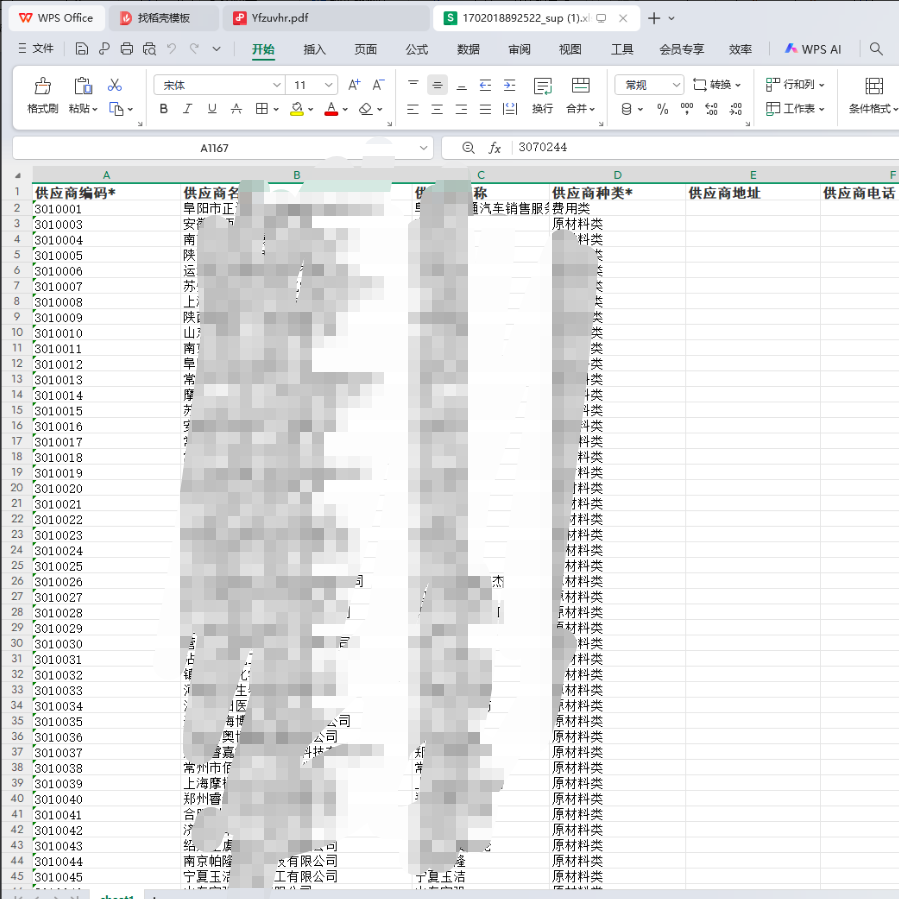Image resolution: width=899 pixels, height=899 pixels.
Task: Toggle Italic formatting
Action: pyautogui.click(x=187, y=108)
